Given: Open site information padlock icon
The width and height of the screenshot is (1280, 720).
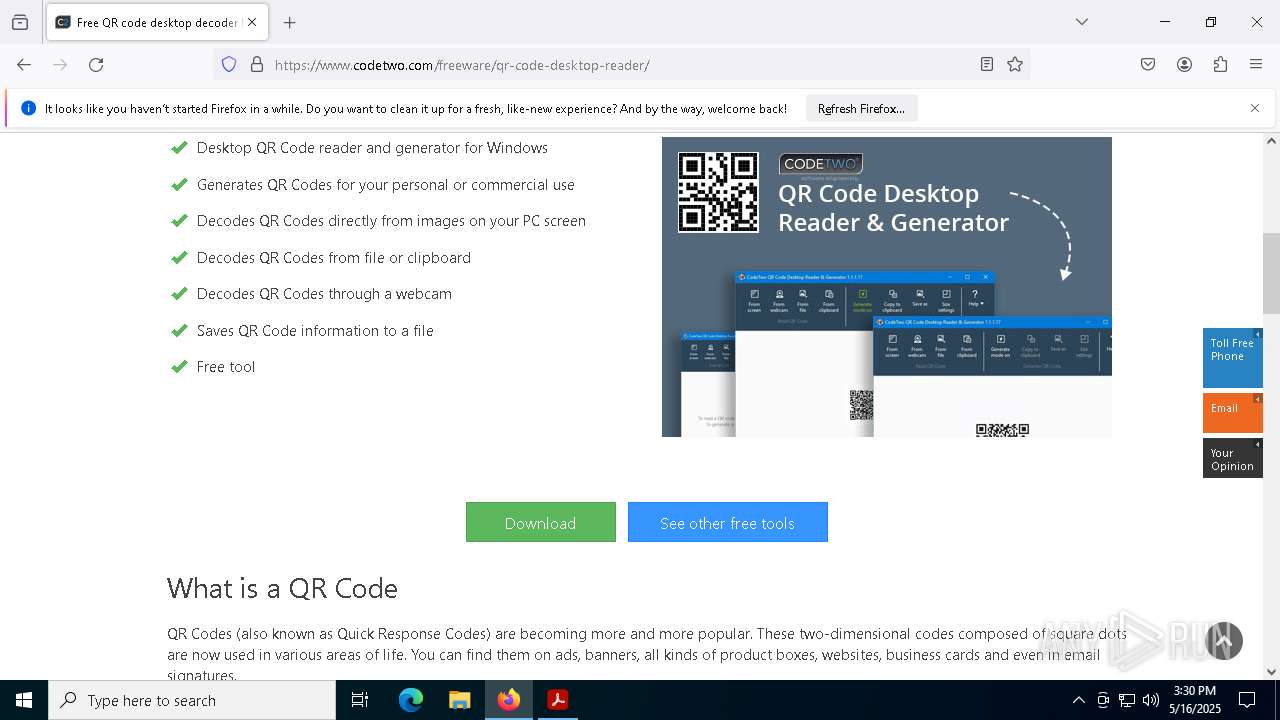Looking at the screenshot, I should coord(257,65).
